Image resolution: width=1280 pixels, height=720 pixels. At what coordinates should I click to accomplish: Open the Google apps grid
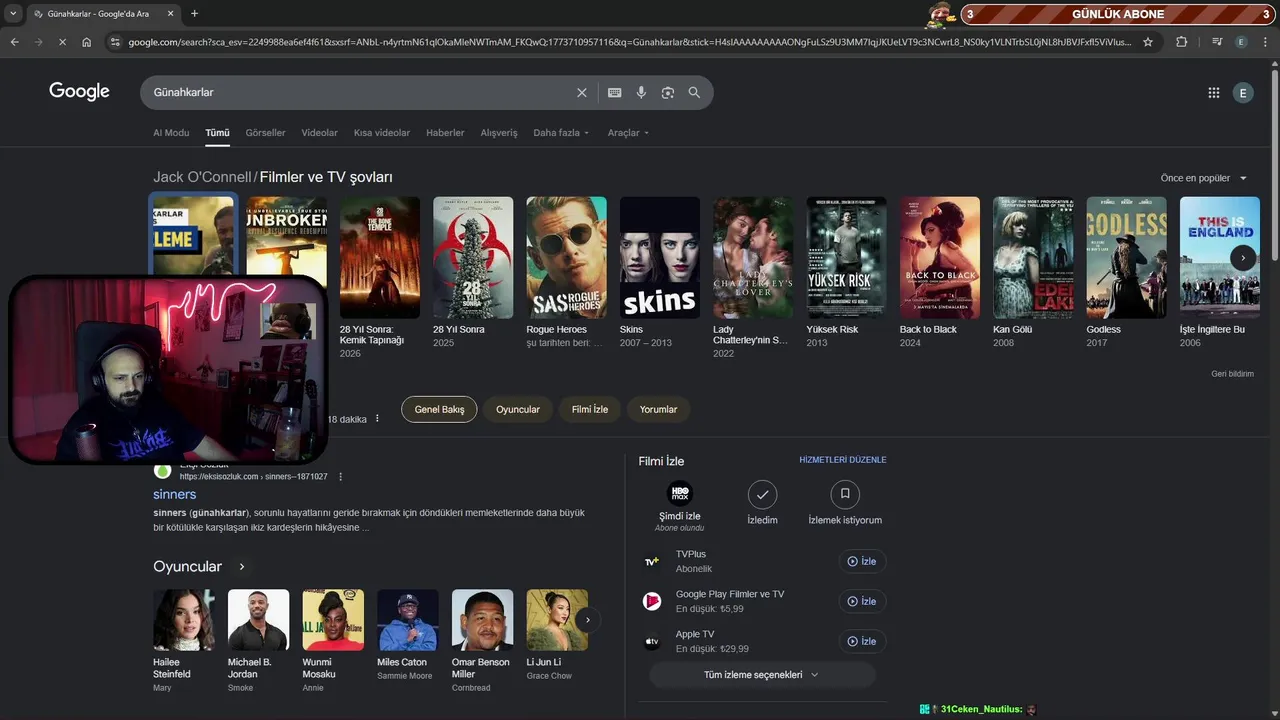[1214, 93]
